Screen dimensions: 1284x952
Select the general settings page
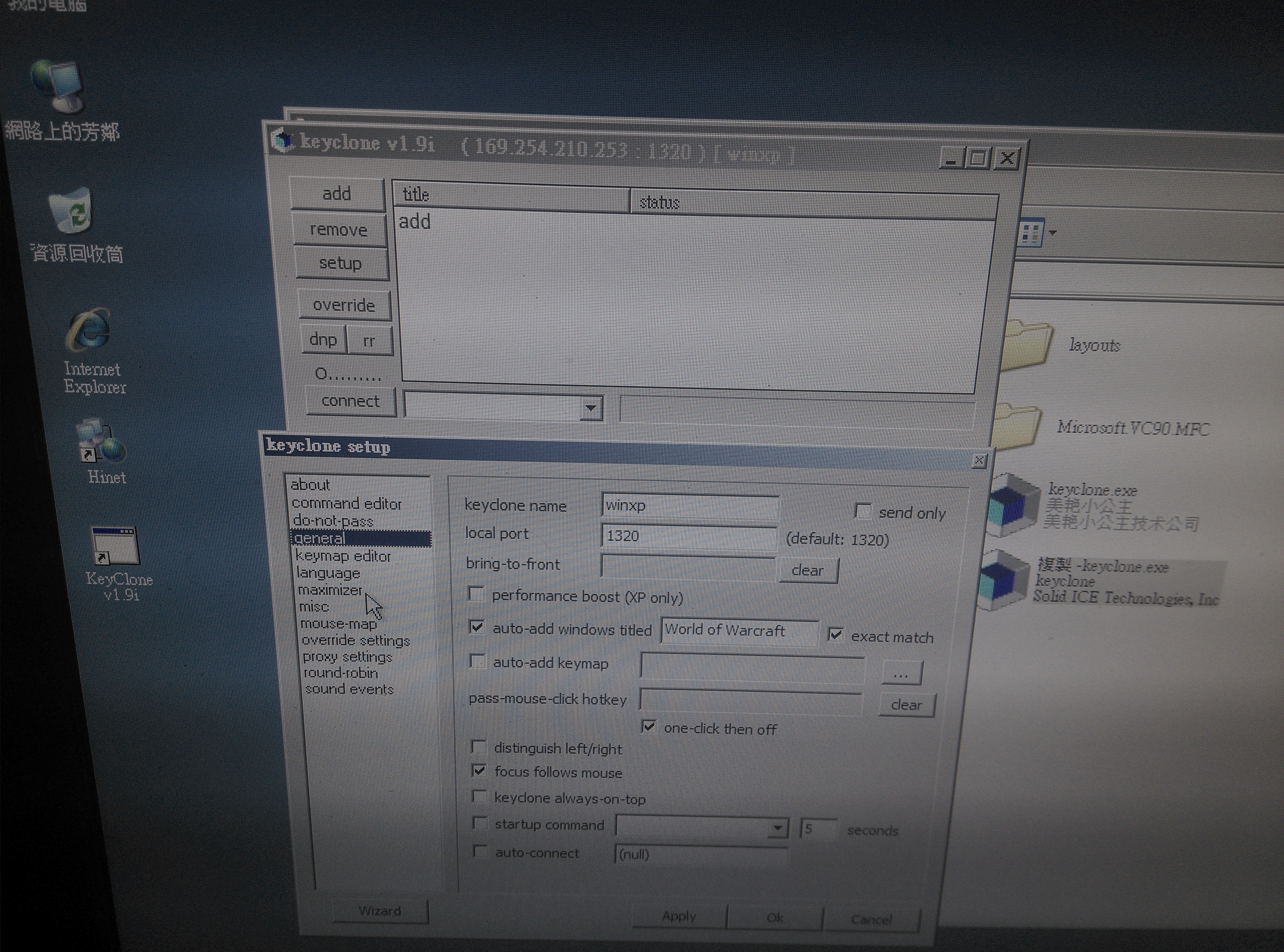click(x=361, y=538)
